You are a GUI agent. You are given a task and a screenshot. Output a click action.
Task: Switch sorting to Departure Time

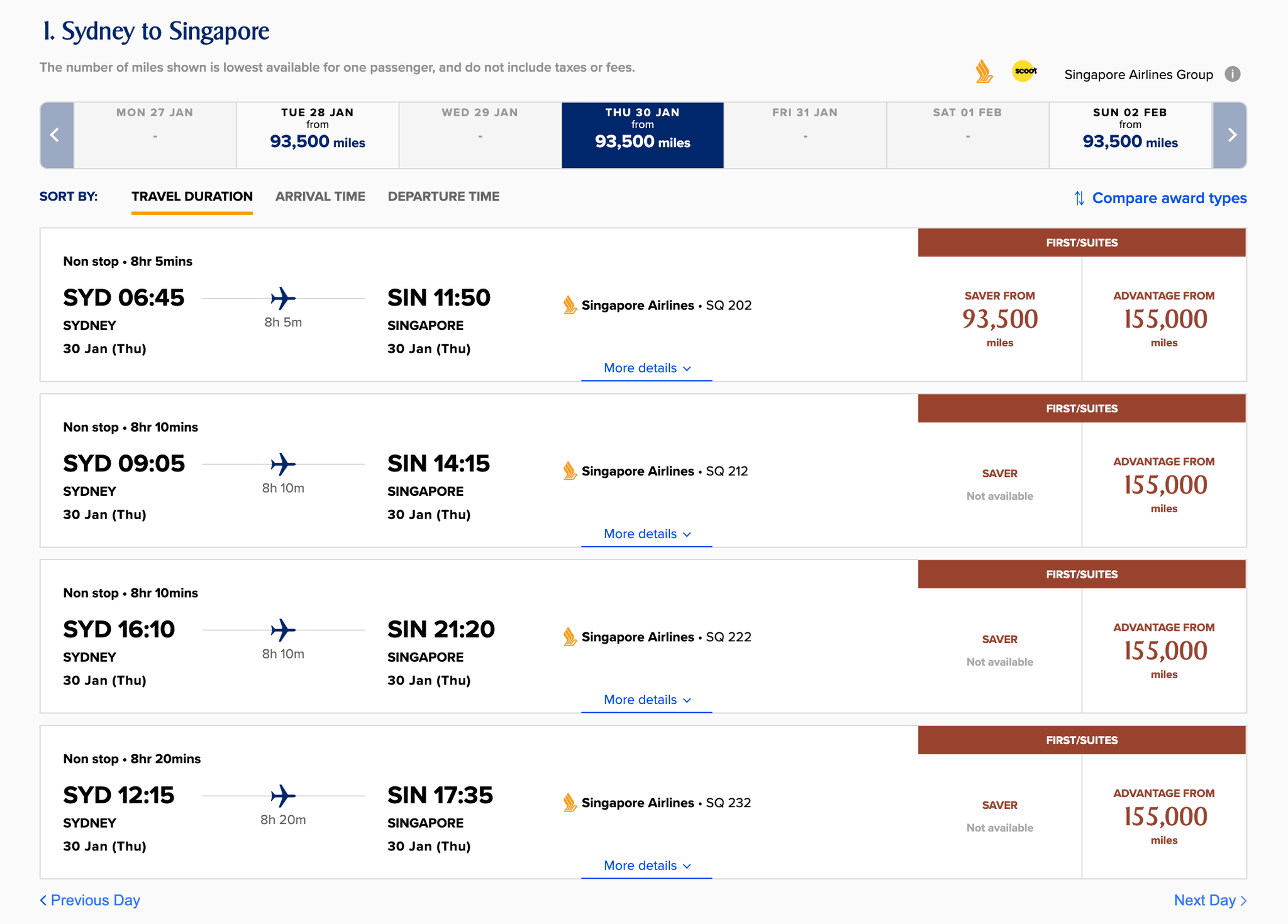tap(444, 196)
